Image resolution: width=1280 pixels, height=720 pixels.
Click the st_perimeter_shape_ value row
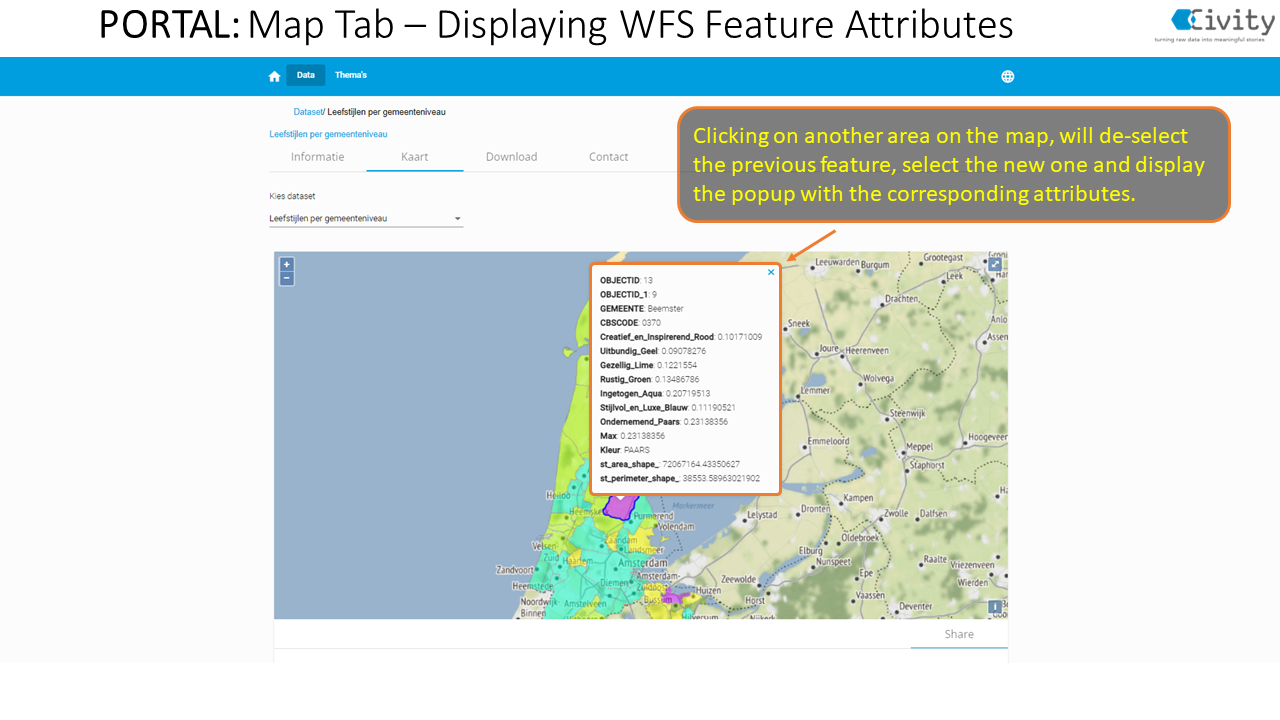click(x=680, y=478)
